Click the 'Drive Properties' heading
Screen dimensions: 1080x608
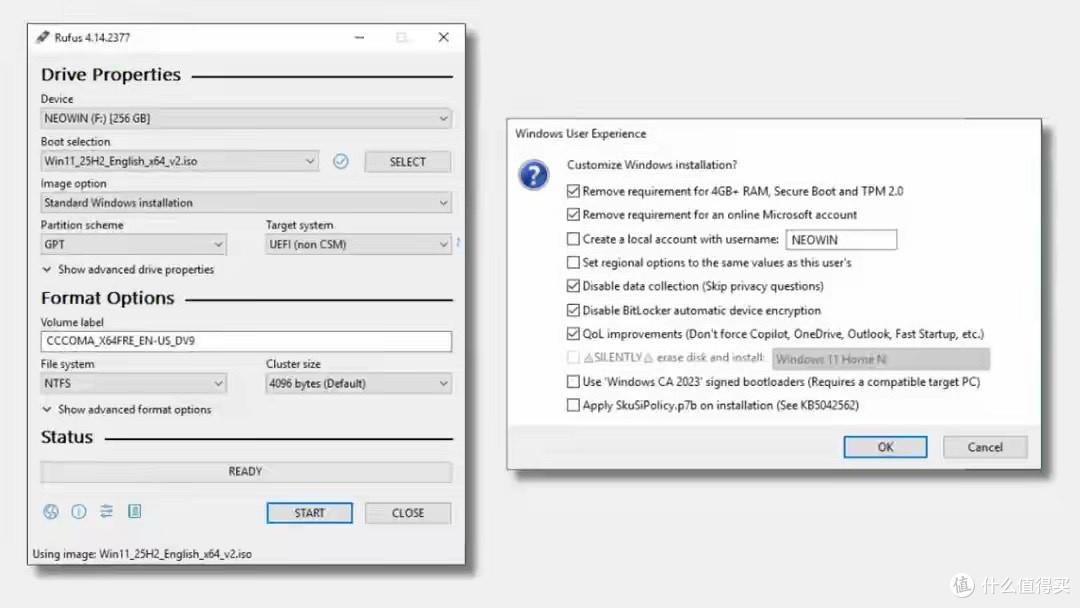pyautogui.click(x=111, y=74)
